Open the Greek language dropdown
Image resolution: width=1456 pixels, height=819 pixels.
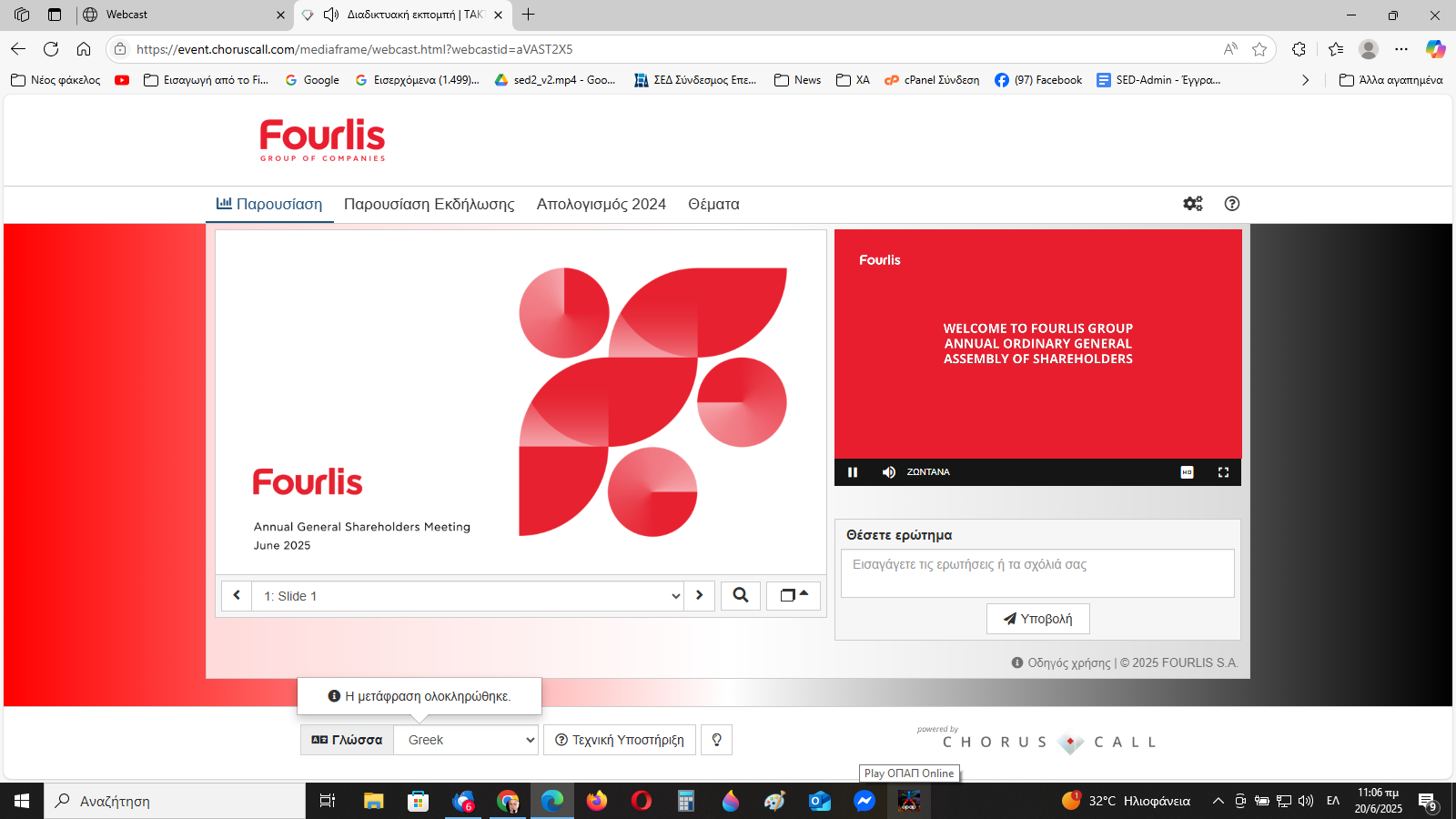pyautogui.click(x=466, y=740)
